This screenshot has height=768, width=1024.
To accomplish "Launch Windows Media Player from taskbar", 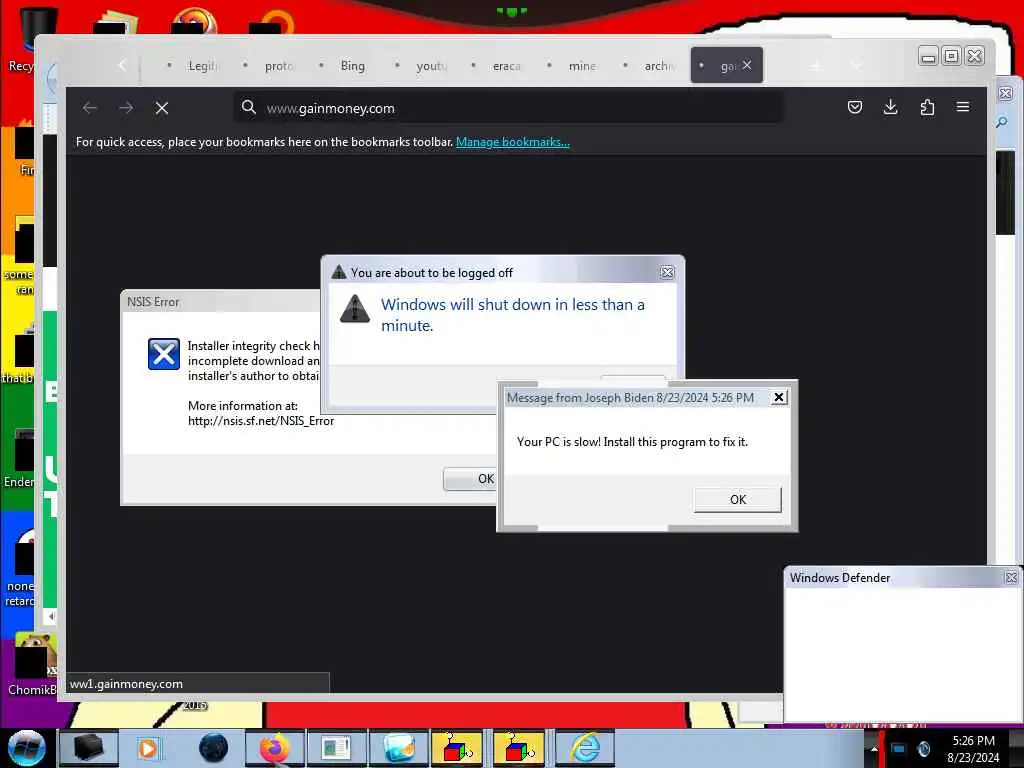I will tap(148, 748).
